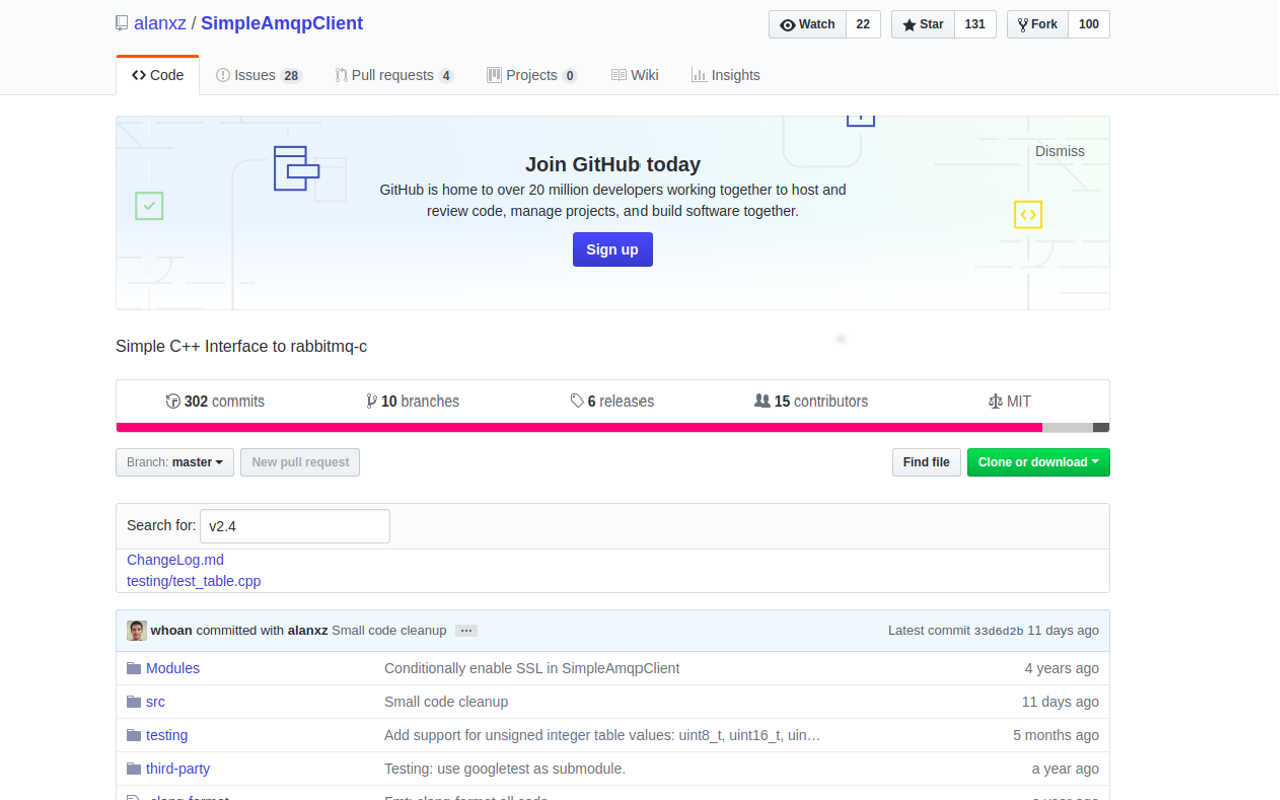Open commit 'Testing: use googletest as submodule.'
The height and width of the screenshot is (800, 1280).
(505, 769)
